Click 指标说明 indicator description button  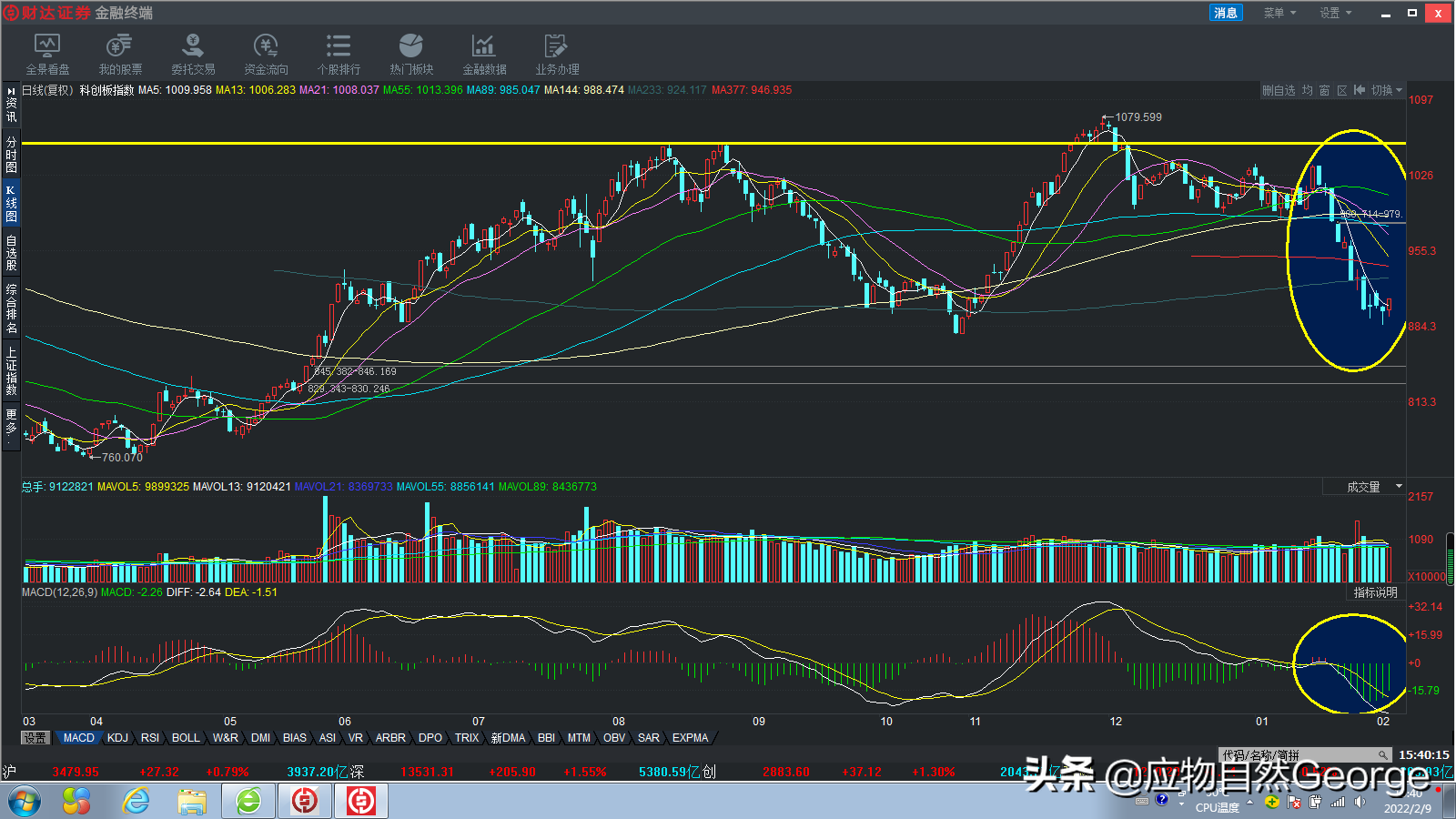[1375, 592]
